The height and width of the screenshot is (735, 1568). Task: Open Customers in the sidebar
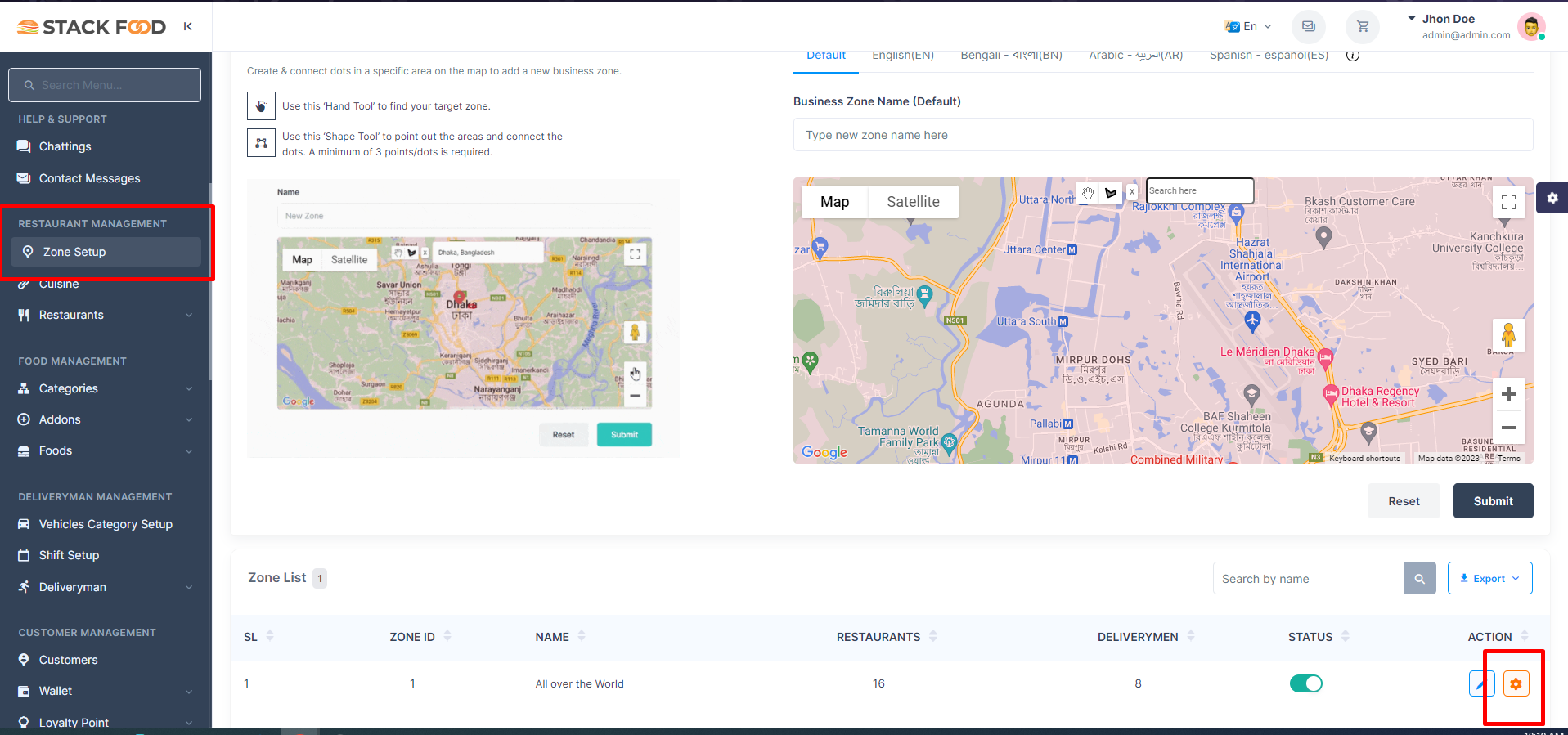[106, 660]
